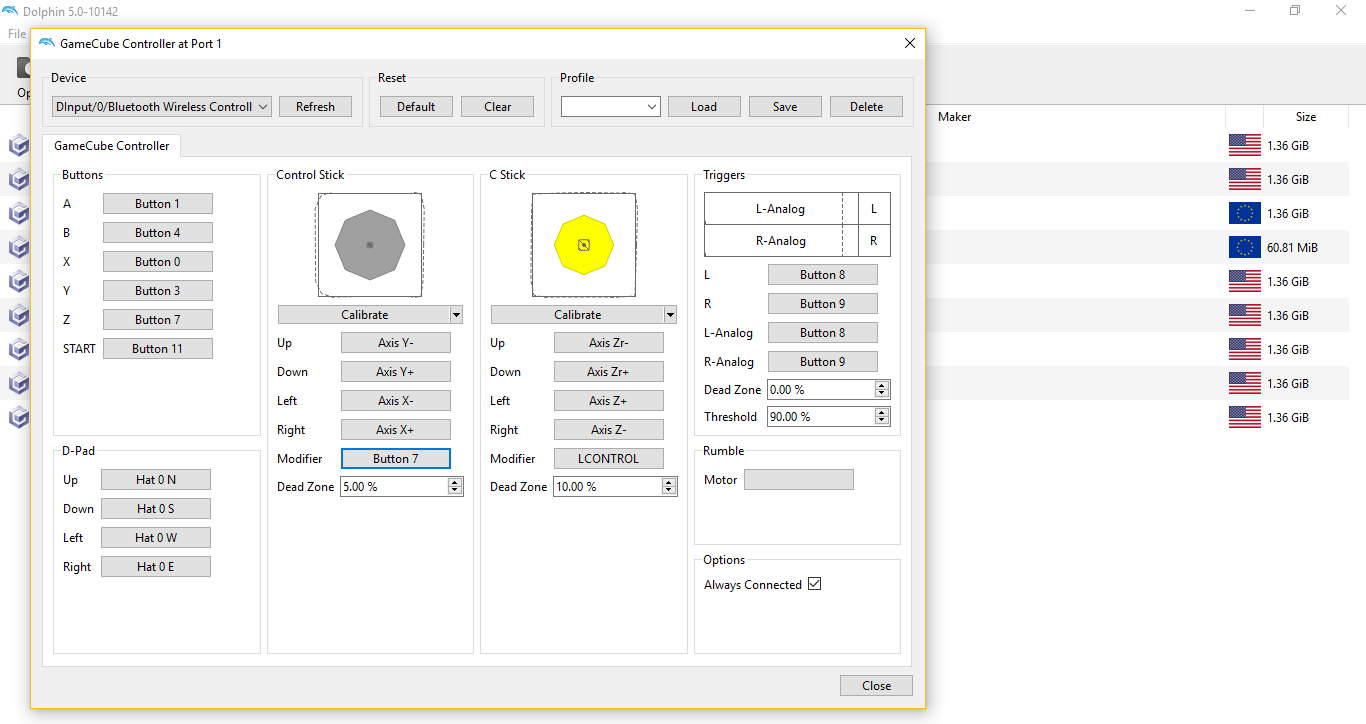The image size is (1366, 724).
Task: Click the C Stick Dead Zone field
Action: (607, 486)
